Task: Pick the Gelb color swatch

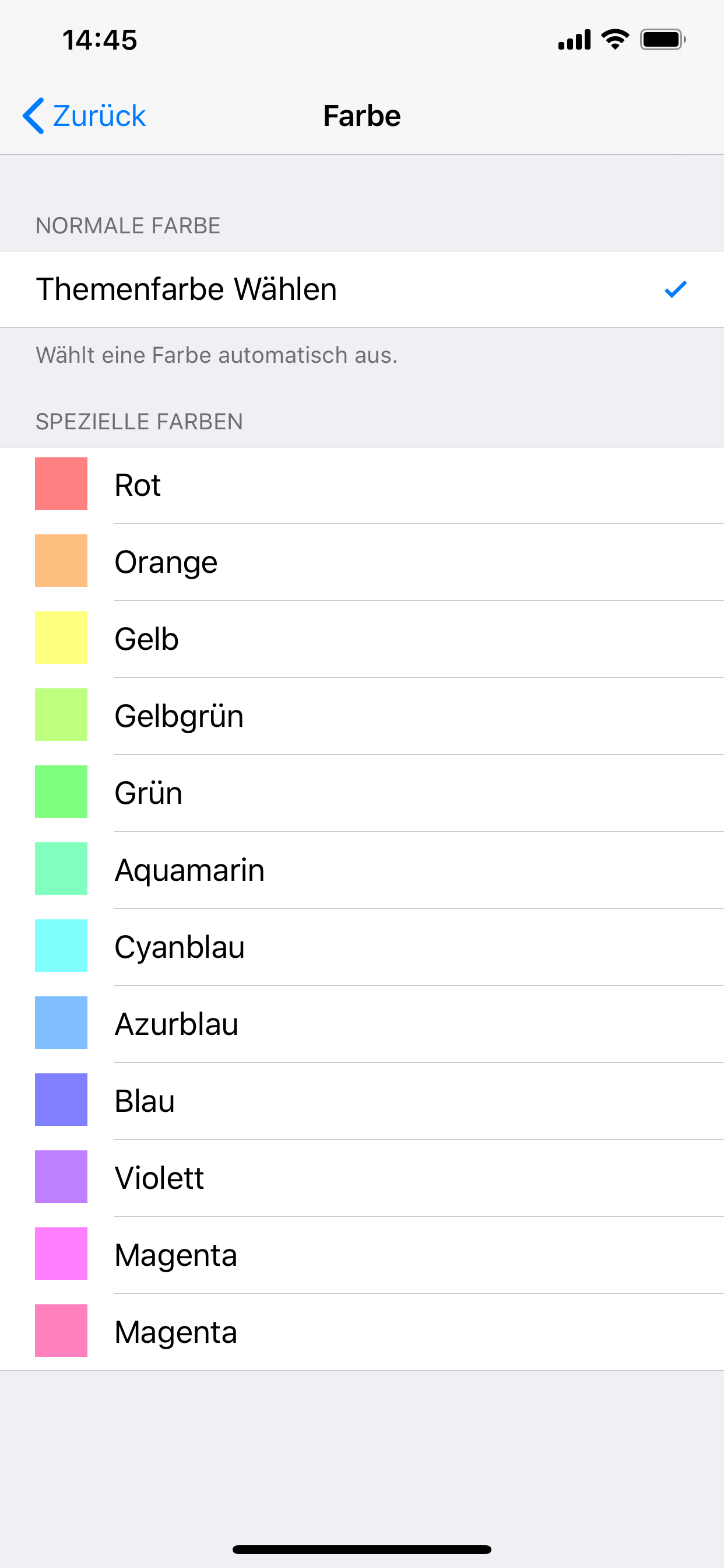Action: tap(61, 638)
